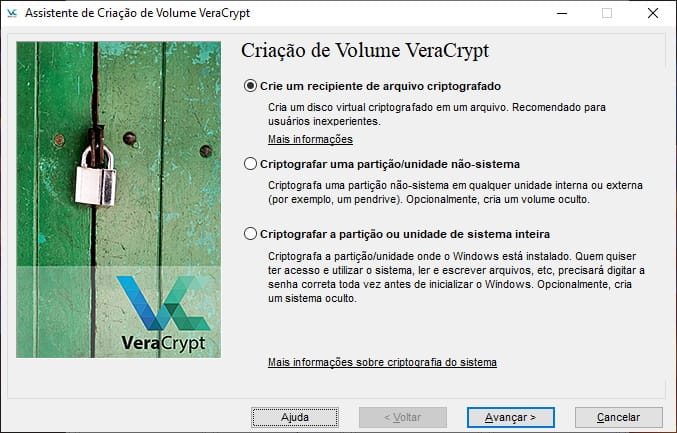677x433 pixels.
Task: Click the 'Assistente de Criação de Volume VeraCrypt' title
Action: pos(137,13)
